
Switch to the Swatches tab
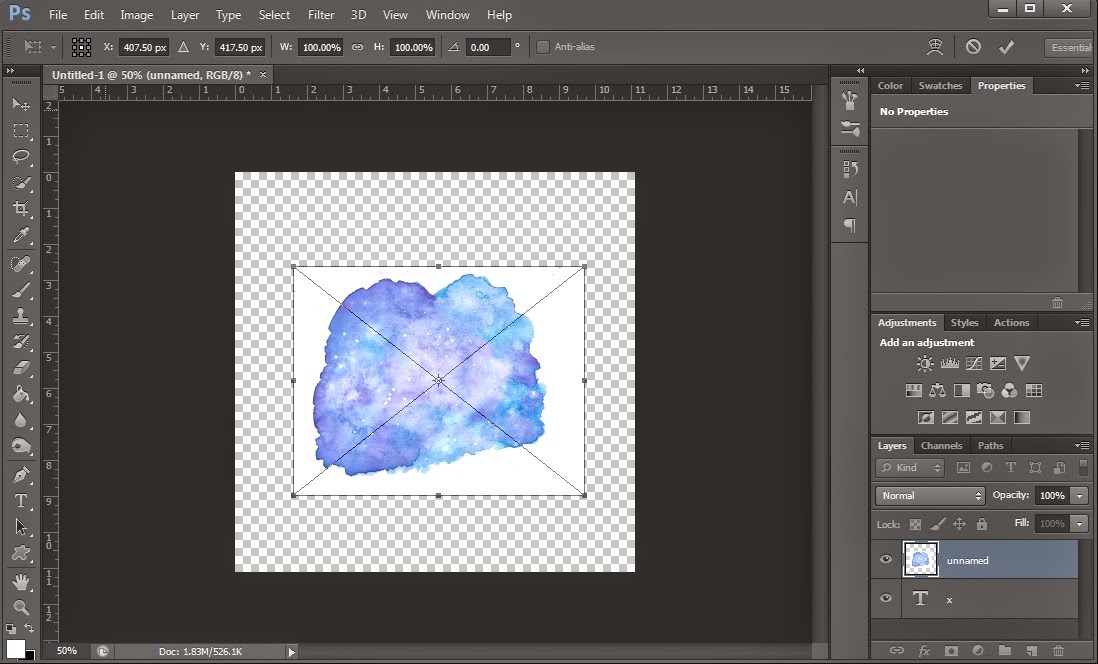tap(940, 85)
